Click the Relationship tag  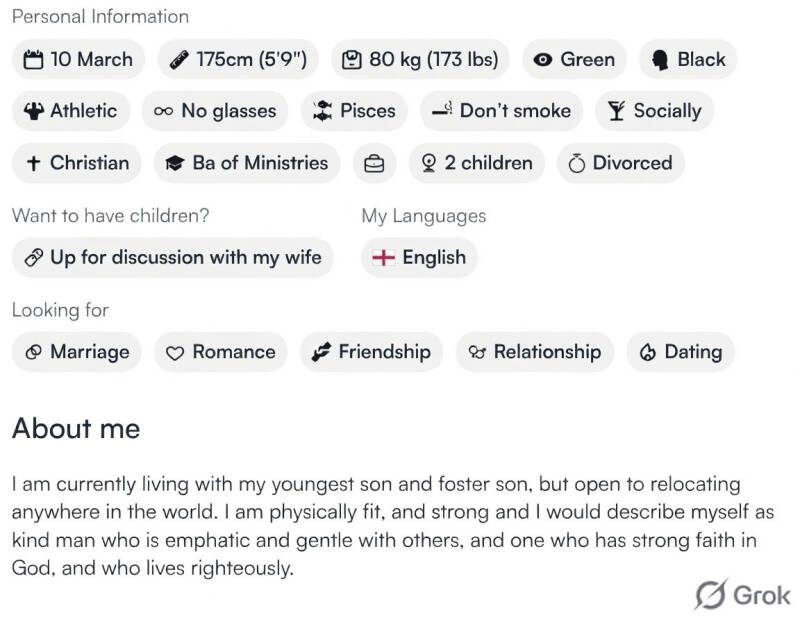[535, 352]
